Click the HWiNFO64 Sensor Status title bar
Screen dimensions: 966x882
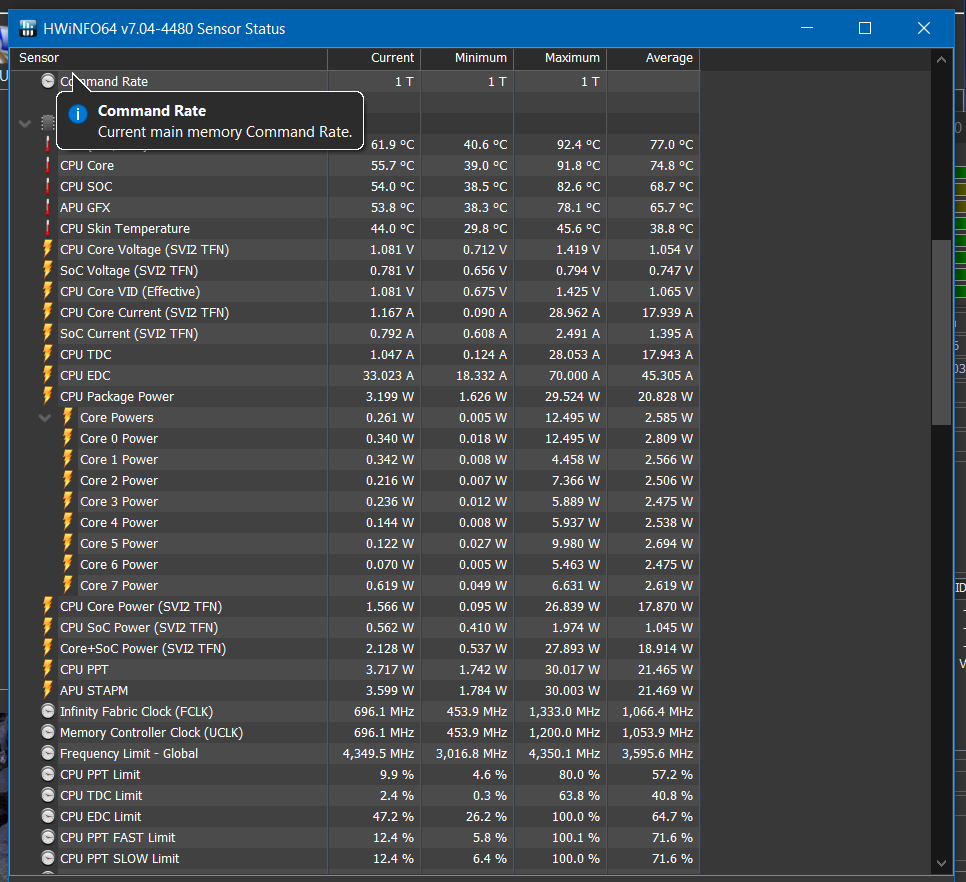(x=407, y=28)
